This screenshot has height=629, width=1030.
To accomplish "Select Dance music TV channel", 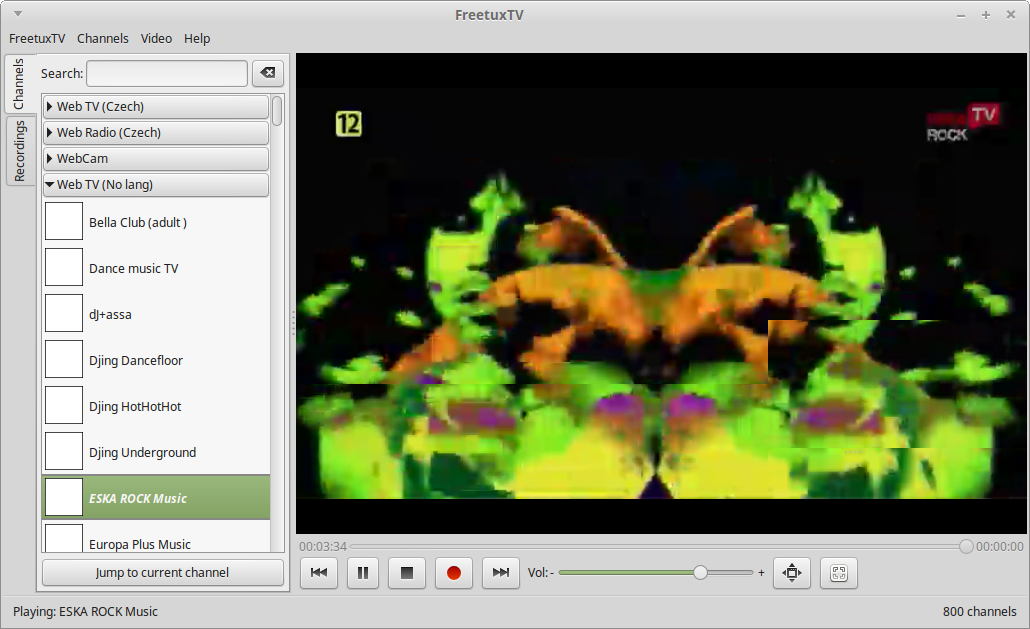I will coord(156,268).
